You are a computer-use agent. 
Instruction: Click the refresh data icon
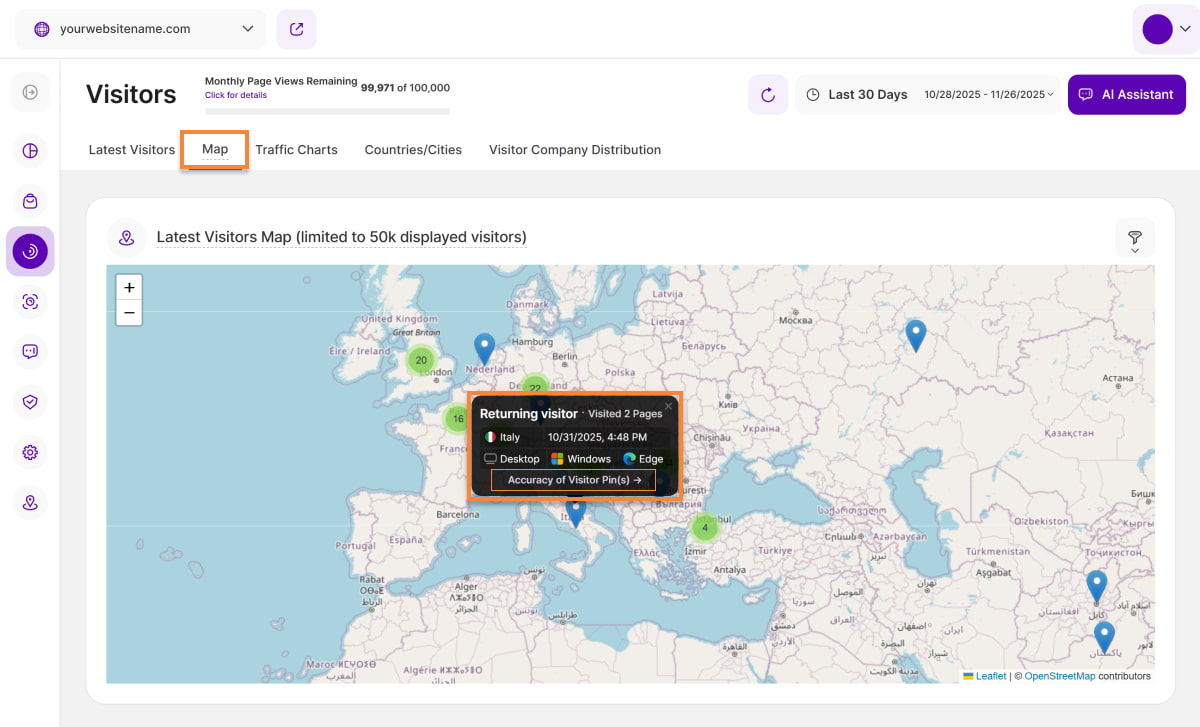(767, 95)
